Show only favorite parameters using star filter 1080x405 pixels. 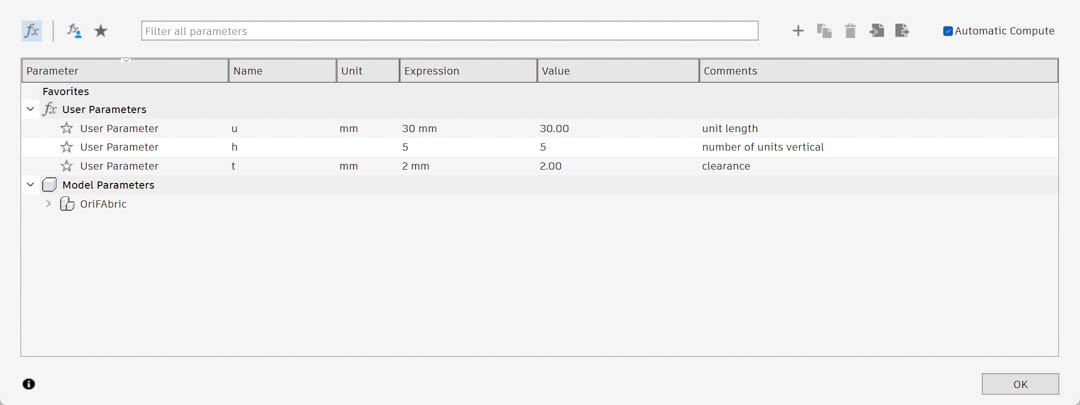point(101,31)
